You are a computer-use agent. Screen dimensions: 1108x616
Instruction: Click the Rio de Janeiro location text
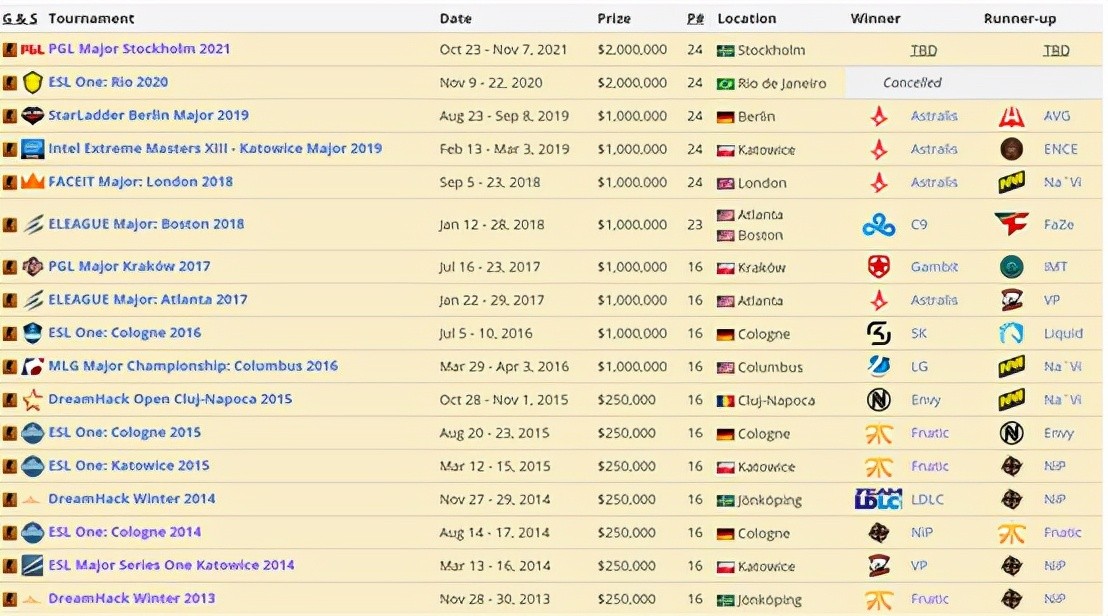point(782,83)
